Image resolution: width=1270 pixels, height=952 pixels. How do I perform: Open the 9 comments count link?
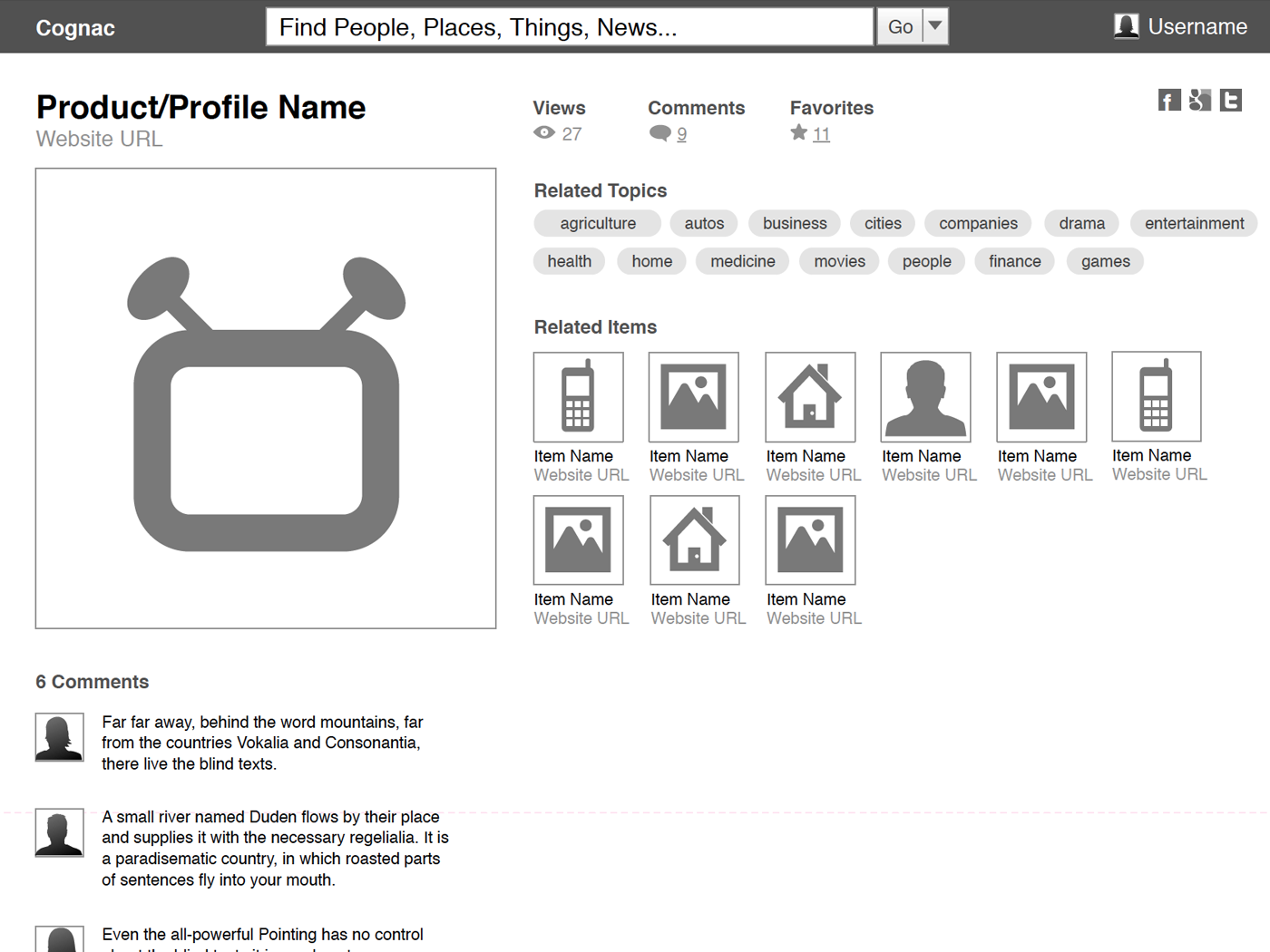pos(681,134)
